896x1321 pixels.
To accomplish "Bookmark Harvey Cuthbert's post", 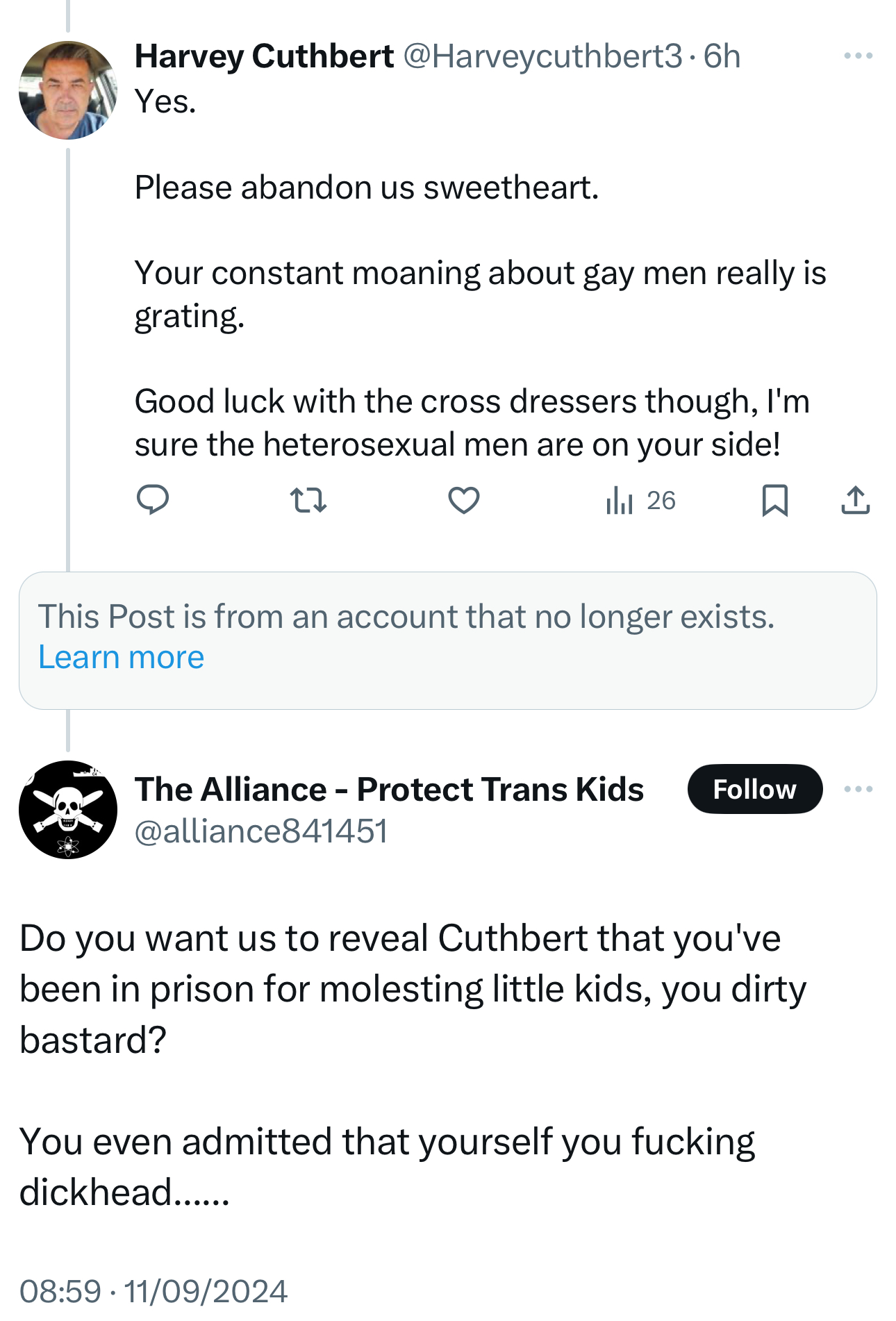I will [x=774, y=500].
